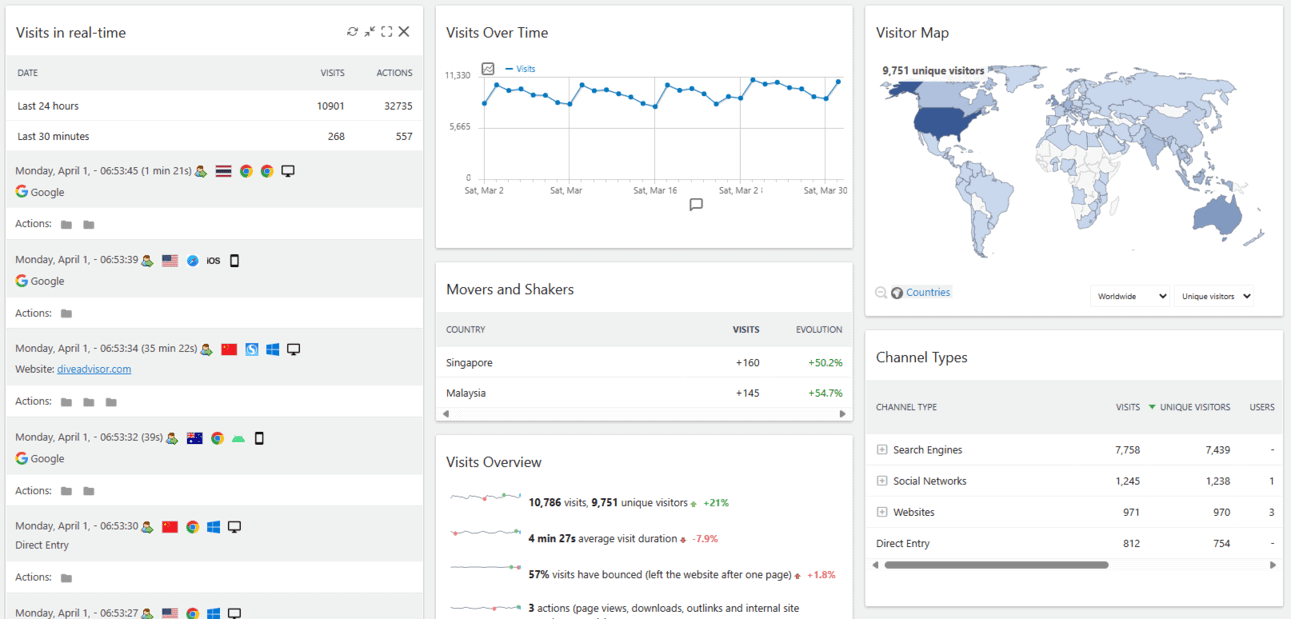
Task: Sort Channel Types by the VISITS column
Action: [1127, 407]
